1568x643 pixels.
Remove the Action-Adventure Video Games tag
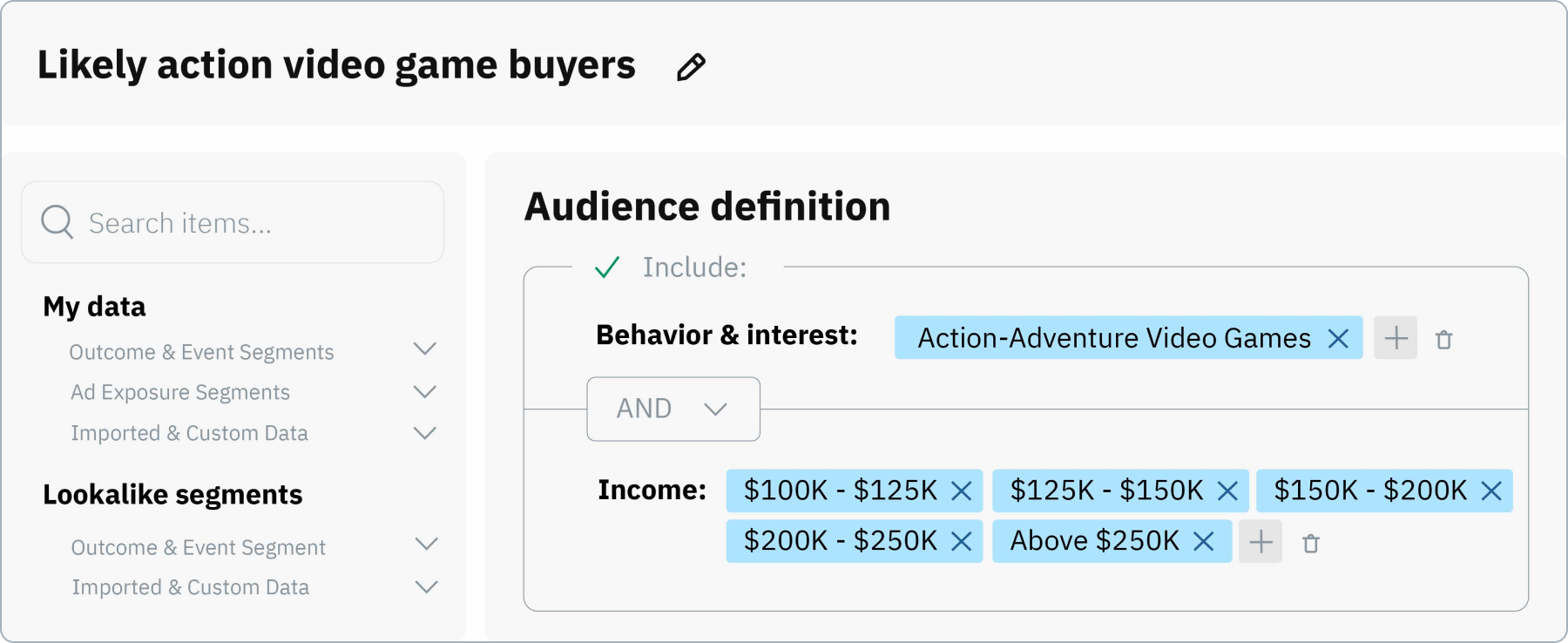(1339, 338)
